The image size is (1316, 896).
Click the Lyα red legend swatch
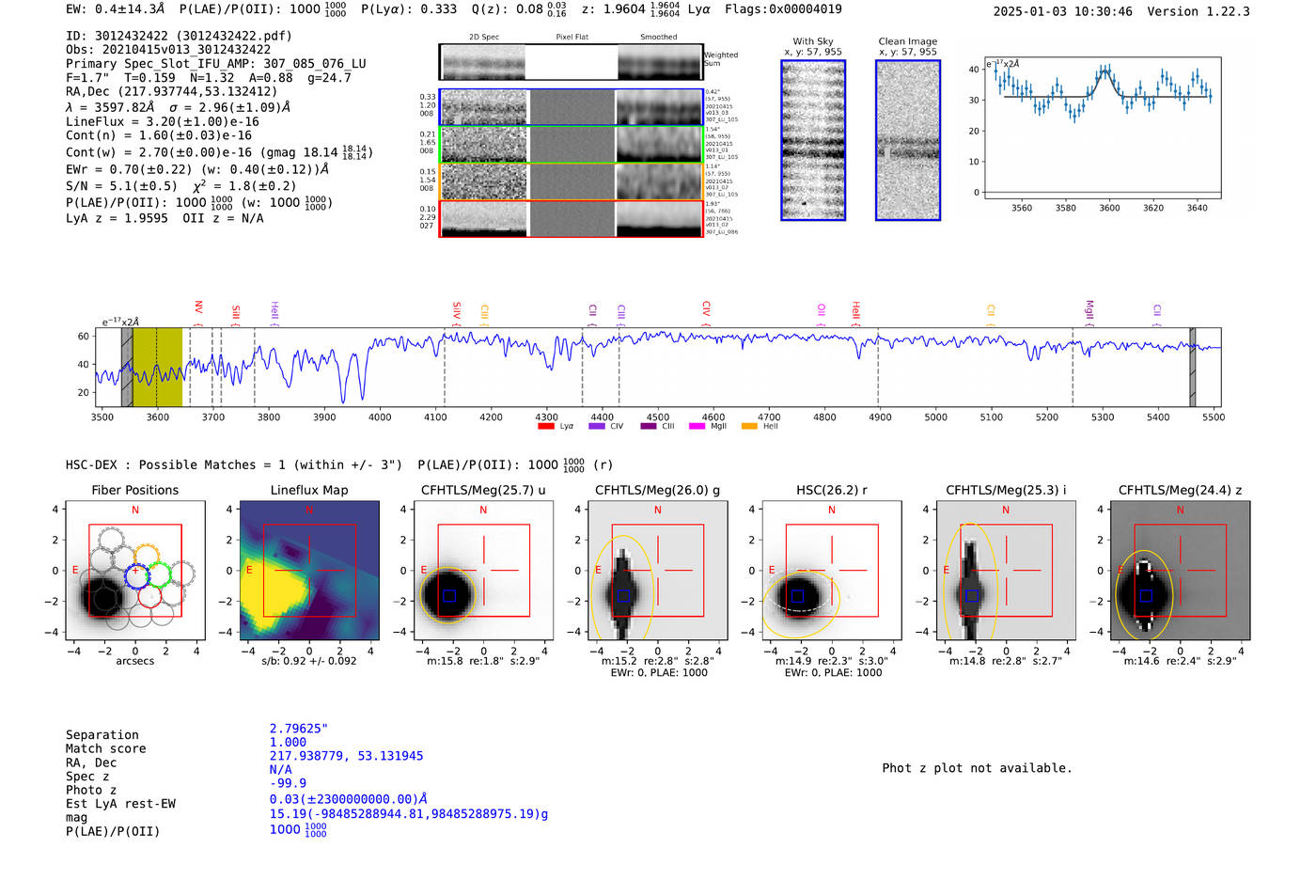pos(545,426)
